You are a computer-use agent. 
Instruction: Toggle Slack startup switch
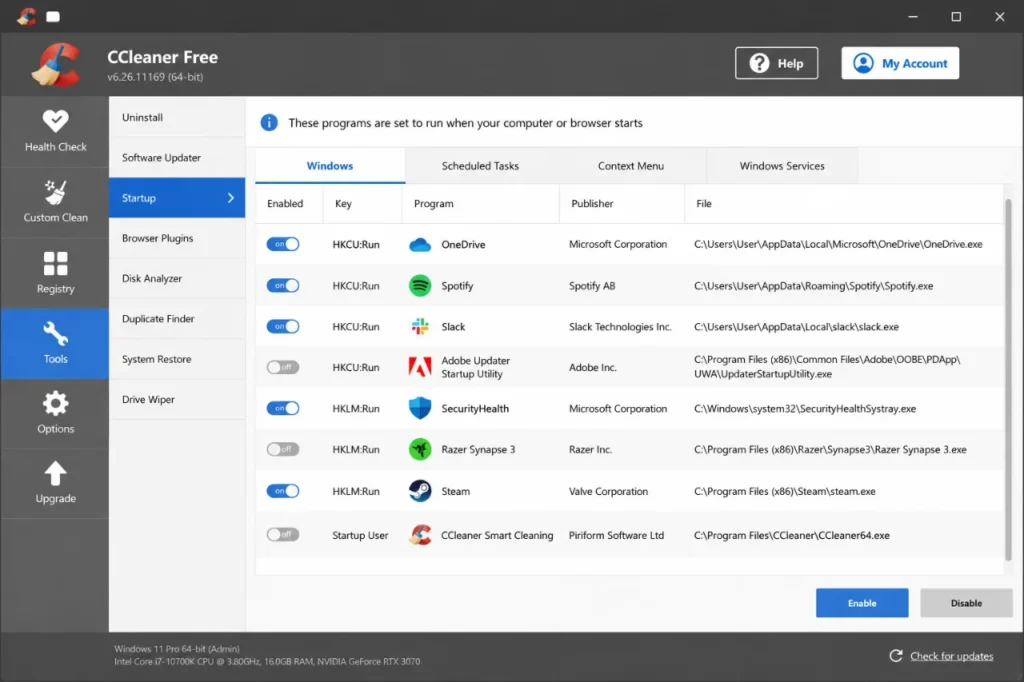[x=283, y=327]
